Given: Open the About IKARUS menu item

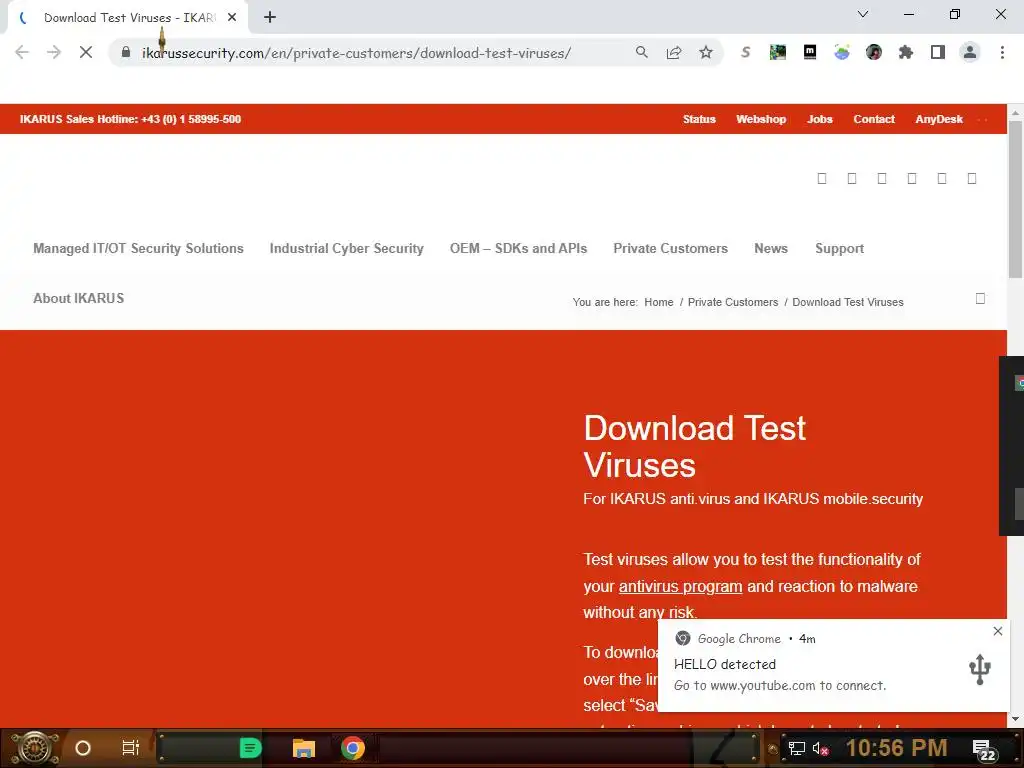Looking at the screenshot, I should 78,298.
